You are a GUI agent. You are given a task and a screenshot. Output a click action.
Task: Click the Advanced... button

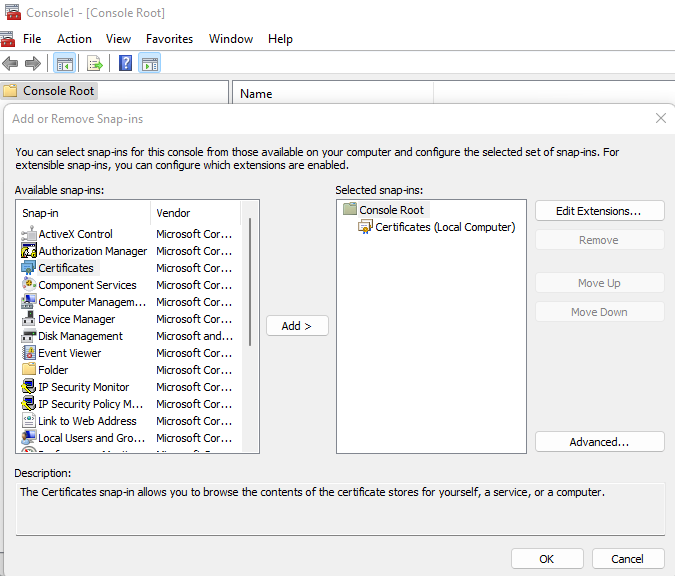point(600,442)
